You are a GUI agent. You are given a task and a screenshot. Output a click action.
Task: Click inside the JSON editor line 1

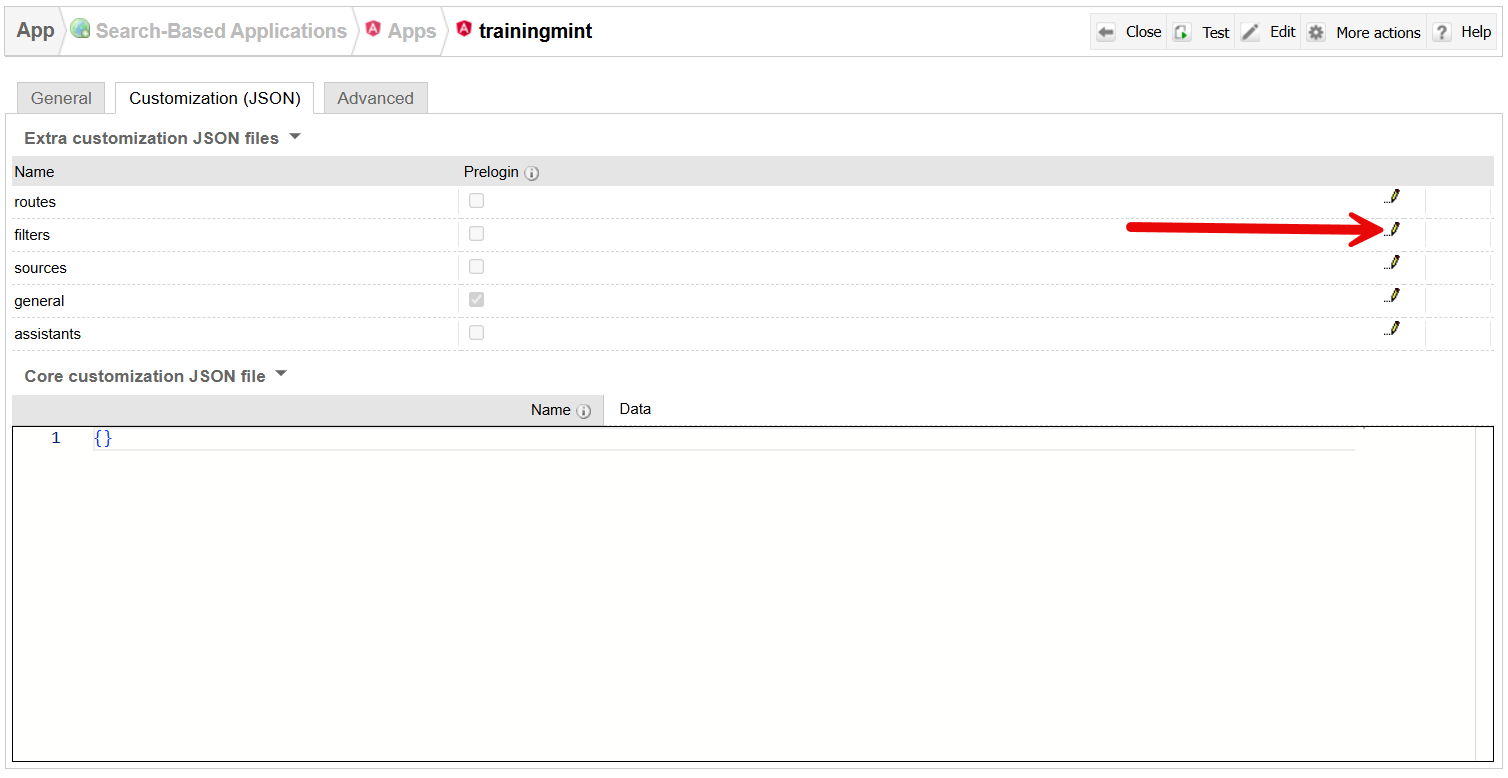[724, 438]
